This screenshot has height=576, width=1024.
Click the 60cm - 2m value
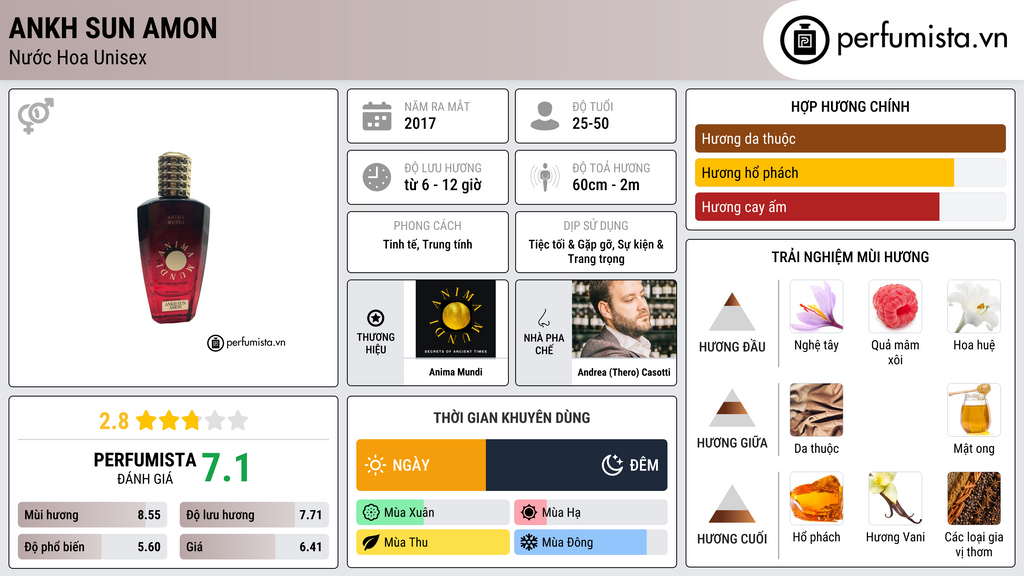coord(606,185)
